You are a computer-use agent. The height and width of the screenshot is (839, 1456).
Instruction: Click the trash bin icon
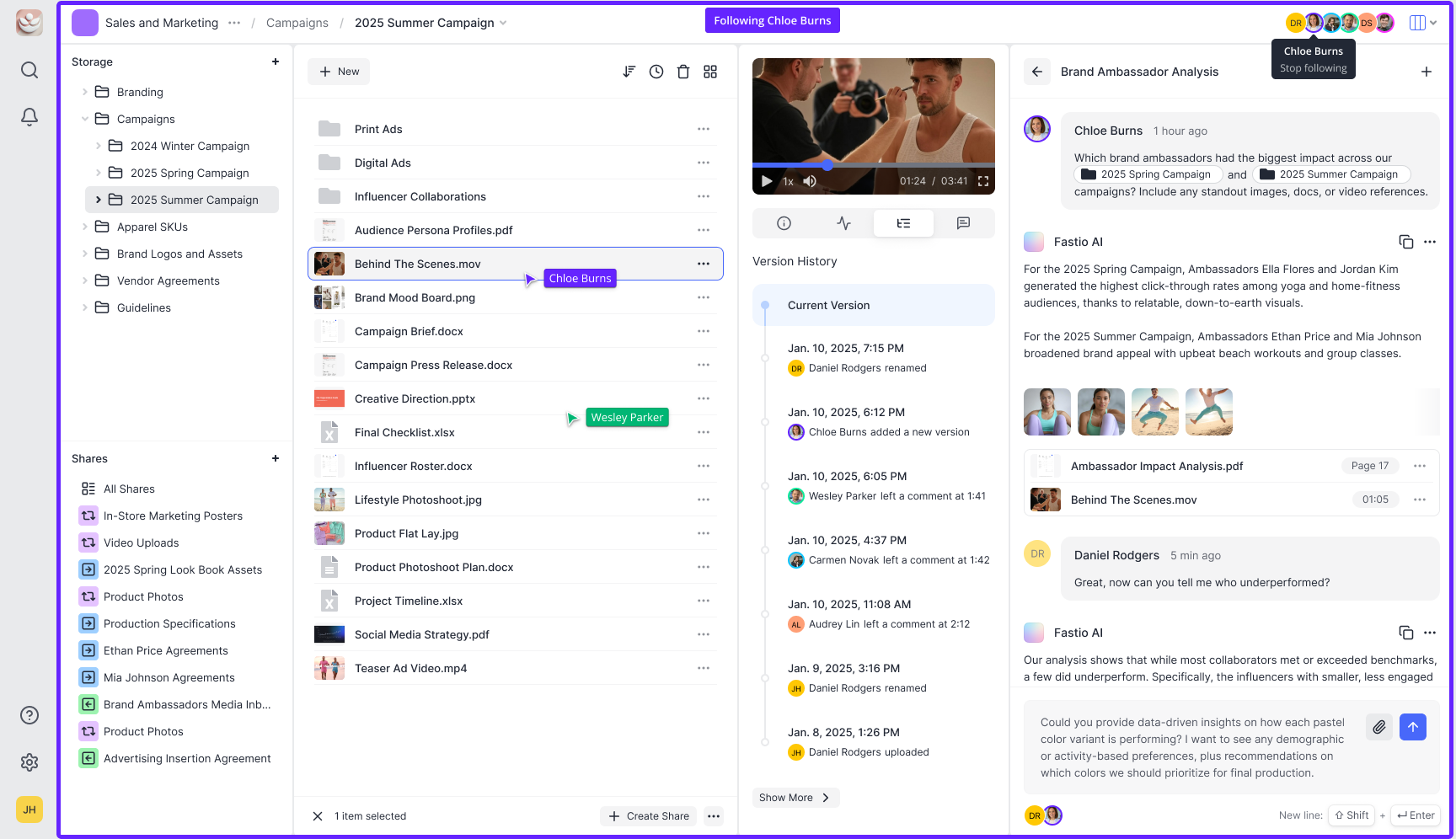click(x=683, y=72)
